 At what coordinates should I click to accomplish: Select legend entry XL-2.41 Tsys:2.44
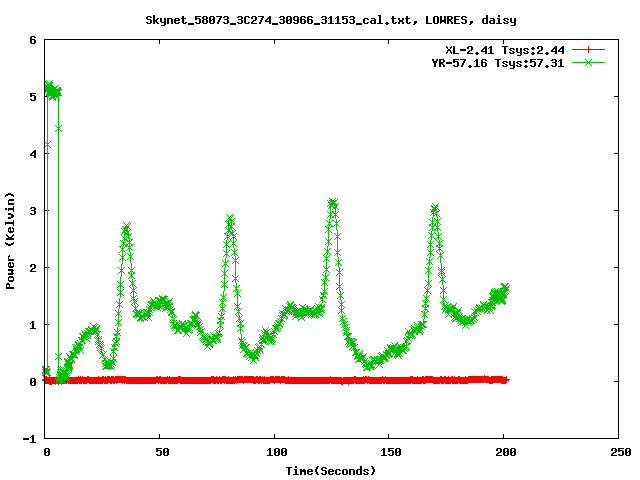[x=505, y=50]
